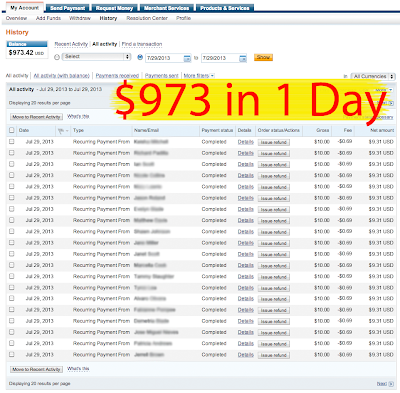The image size is (400, 393).
Task: Click Move to Recent Activity above the table
Action: 36,117
